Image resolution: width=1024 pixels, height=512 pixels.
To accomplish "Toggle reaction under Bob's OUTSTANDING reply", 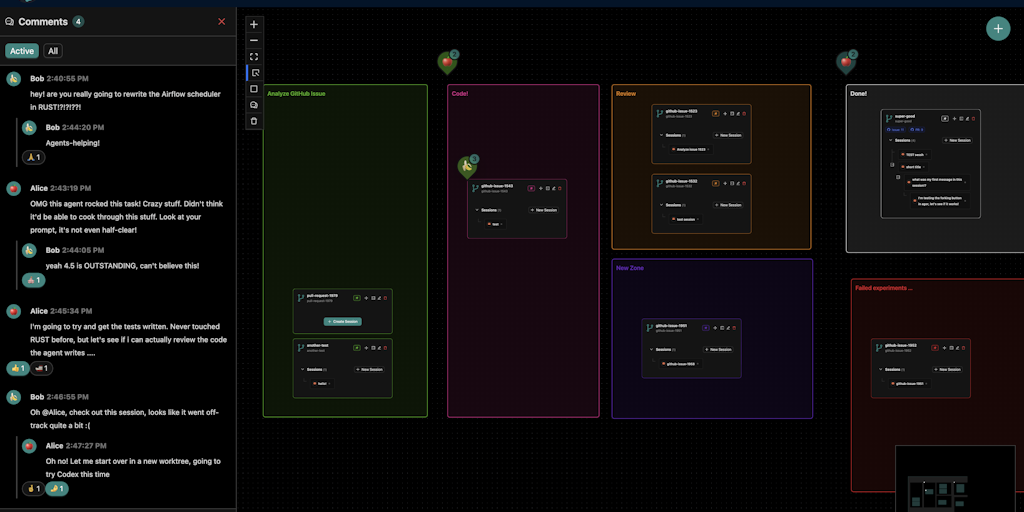I will click(x=34, y=280).
